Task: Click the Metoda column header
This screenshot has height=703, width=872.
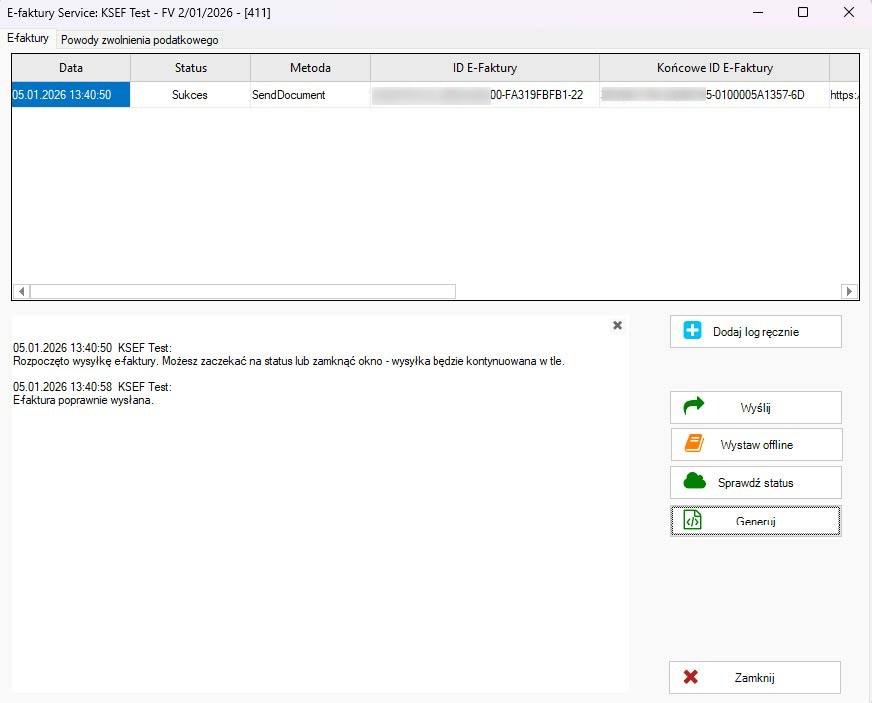Action: tap(310, 68)
